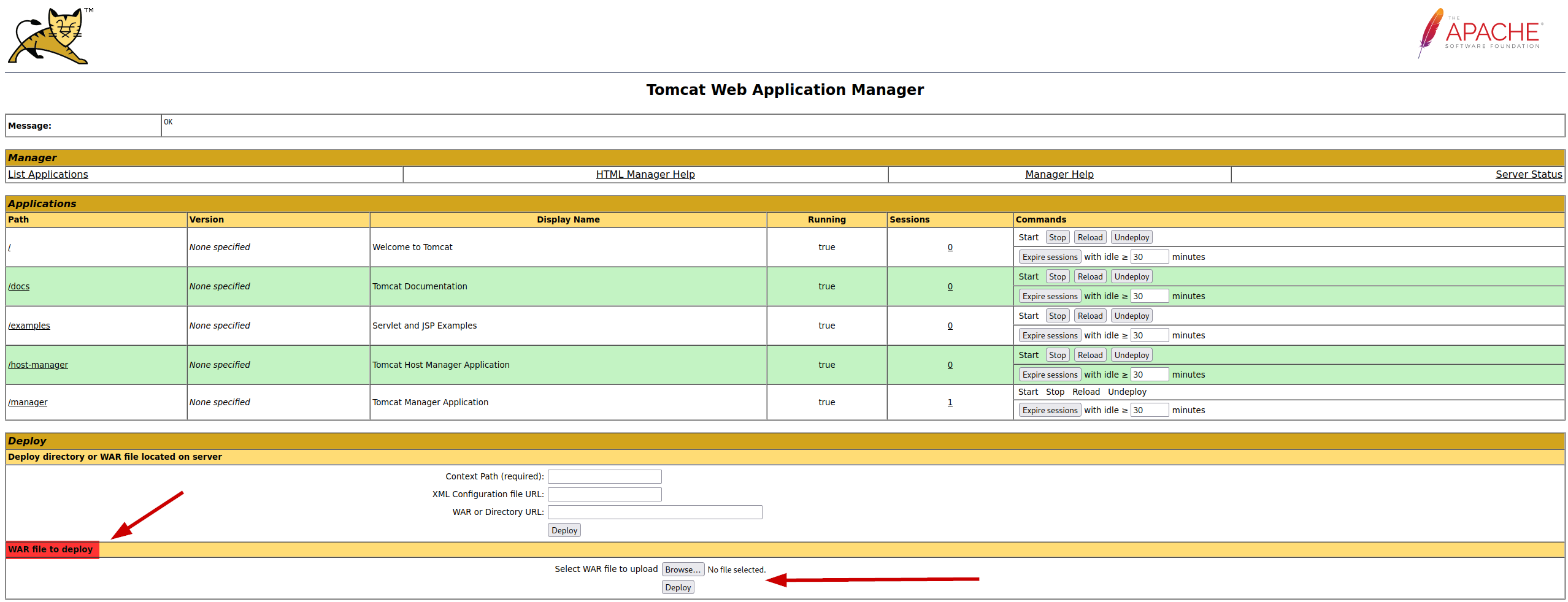Undeploy the Tomcat Host Manager Application
Viewport: 1568px width, 602px height.
pos(1132,355)
